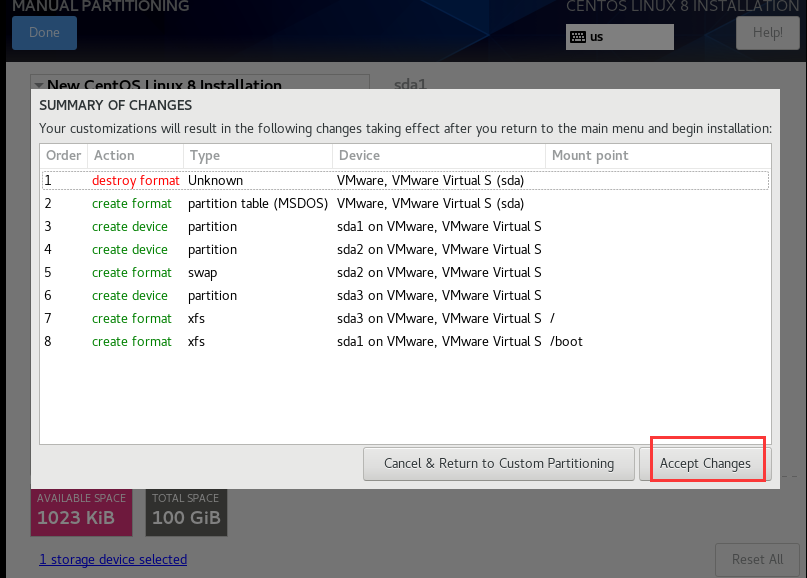Click VMware Virtual S (sda) in row 2
807x578 pixels.
coord(430,204)
